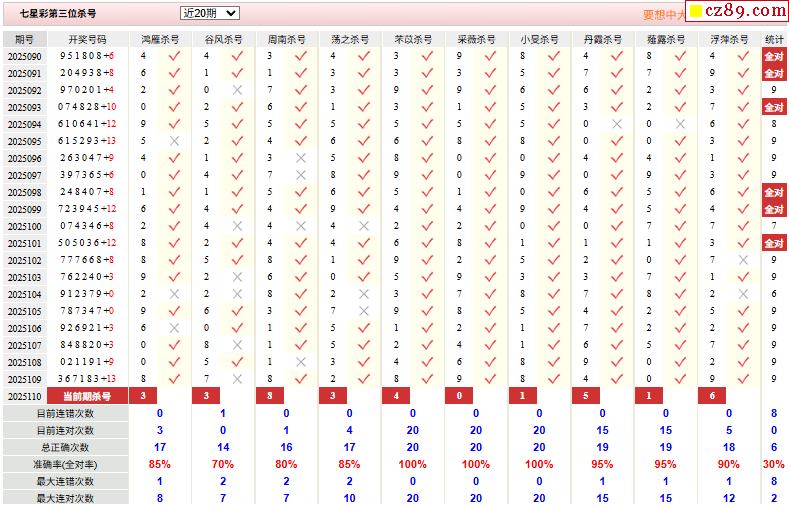Click gray X for 周南杀号 in row 2025096
The width and height of the screenshot is (789, 506).
(301, 158)
